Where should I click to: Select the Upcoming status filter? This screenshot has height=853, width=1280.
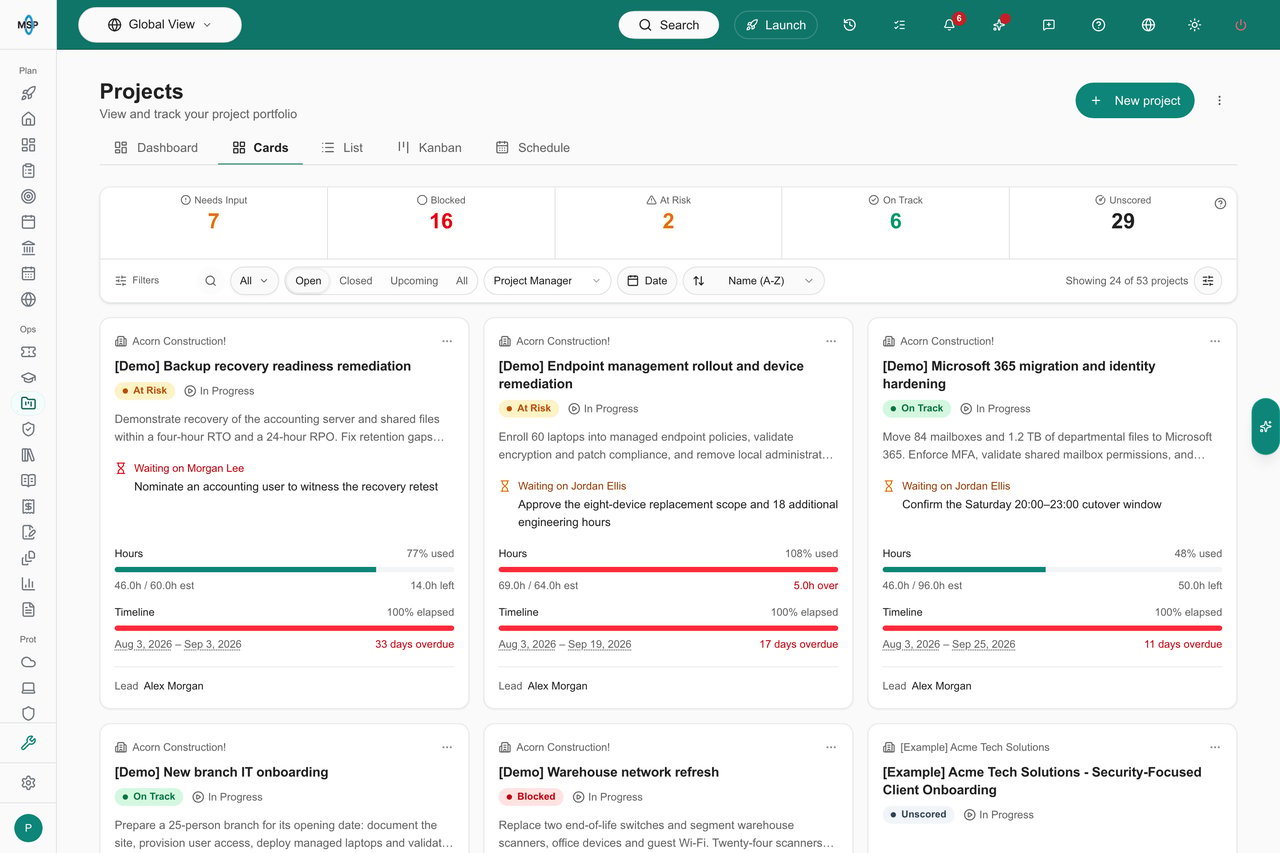point(414,281)
